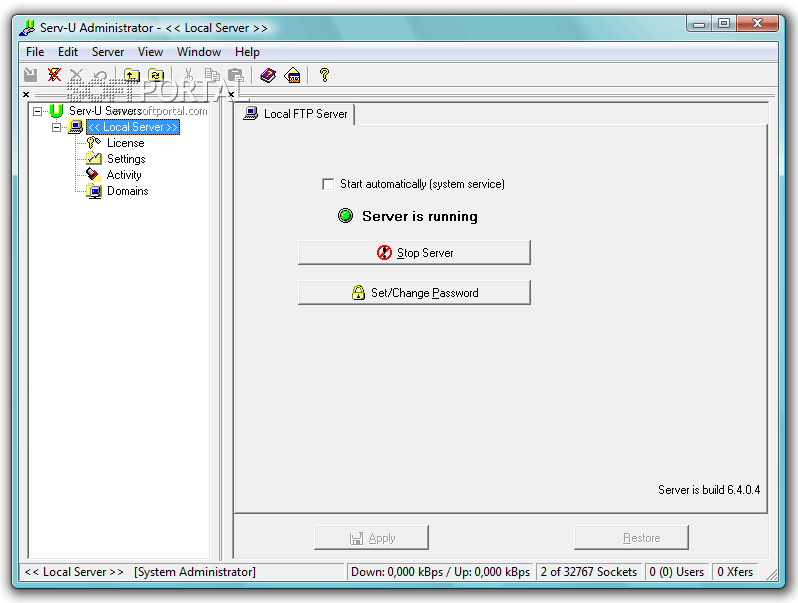Click '[System Administrator]' status bar text
798x603 pixels.
coord(195,572)
